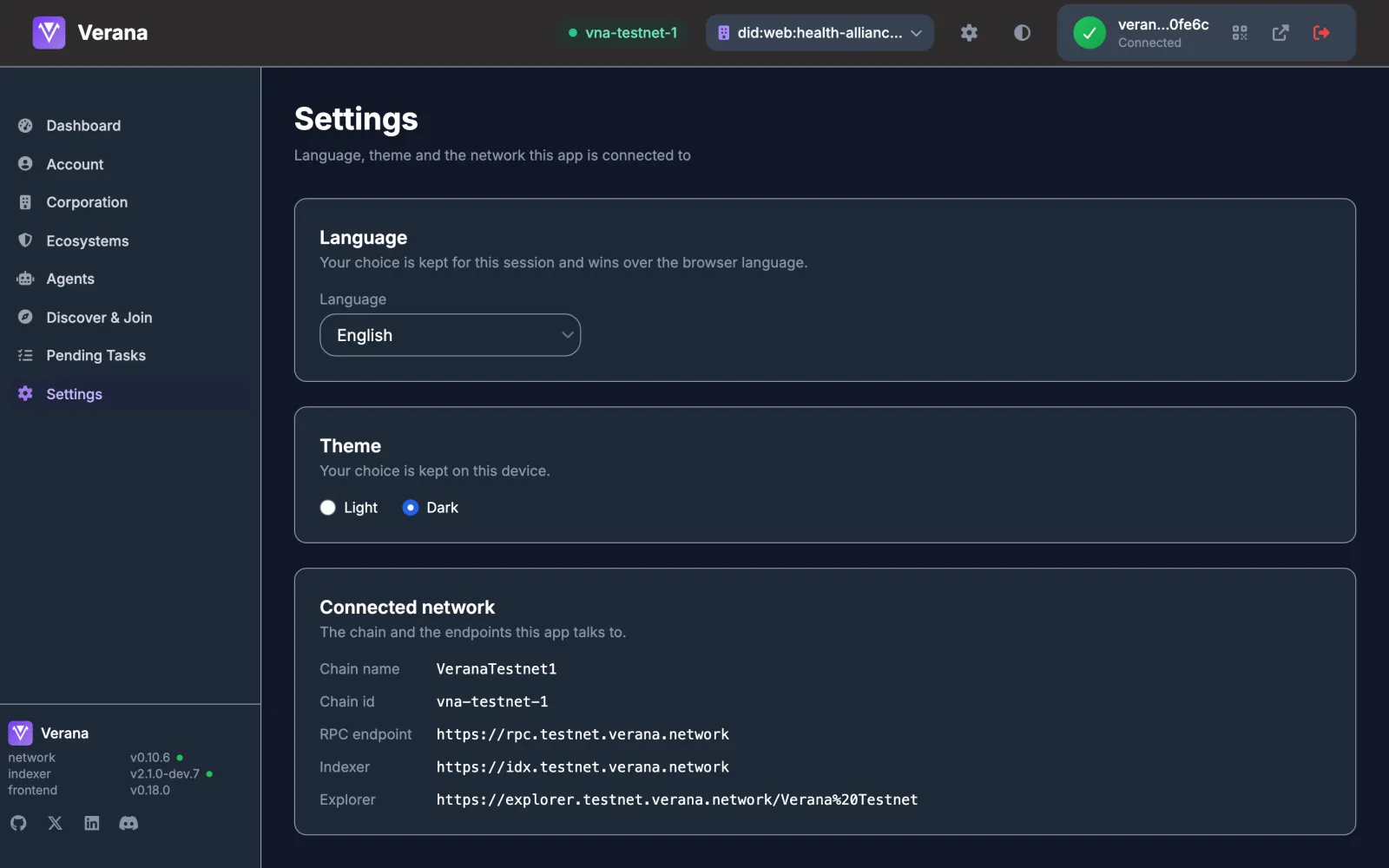Open the GitHub icon in the sidebar footer
The width and height of the screenshot is (1389, 868).
pos(18,823)
